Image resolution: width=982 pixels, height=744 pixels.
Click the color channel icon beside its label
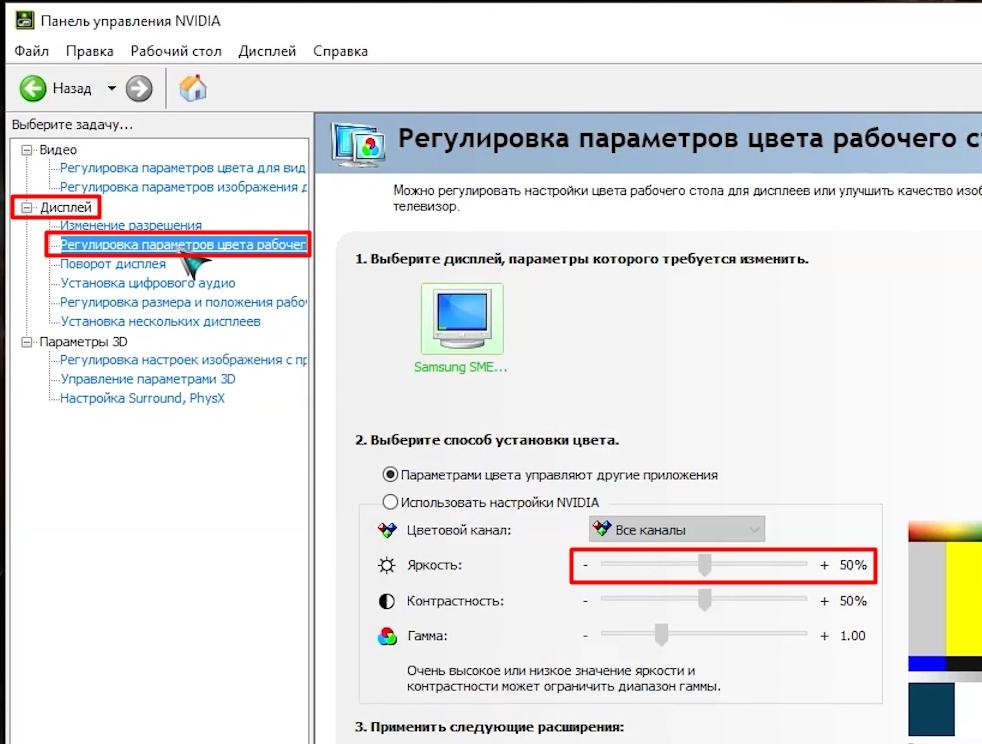(387, 530)
